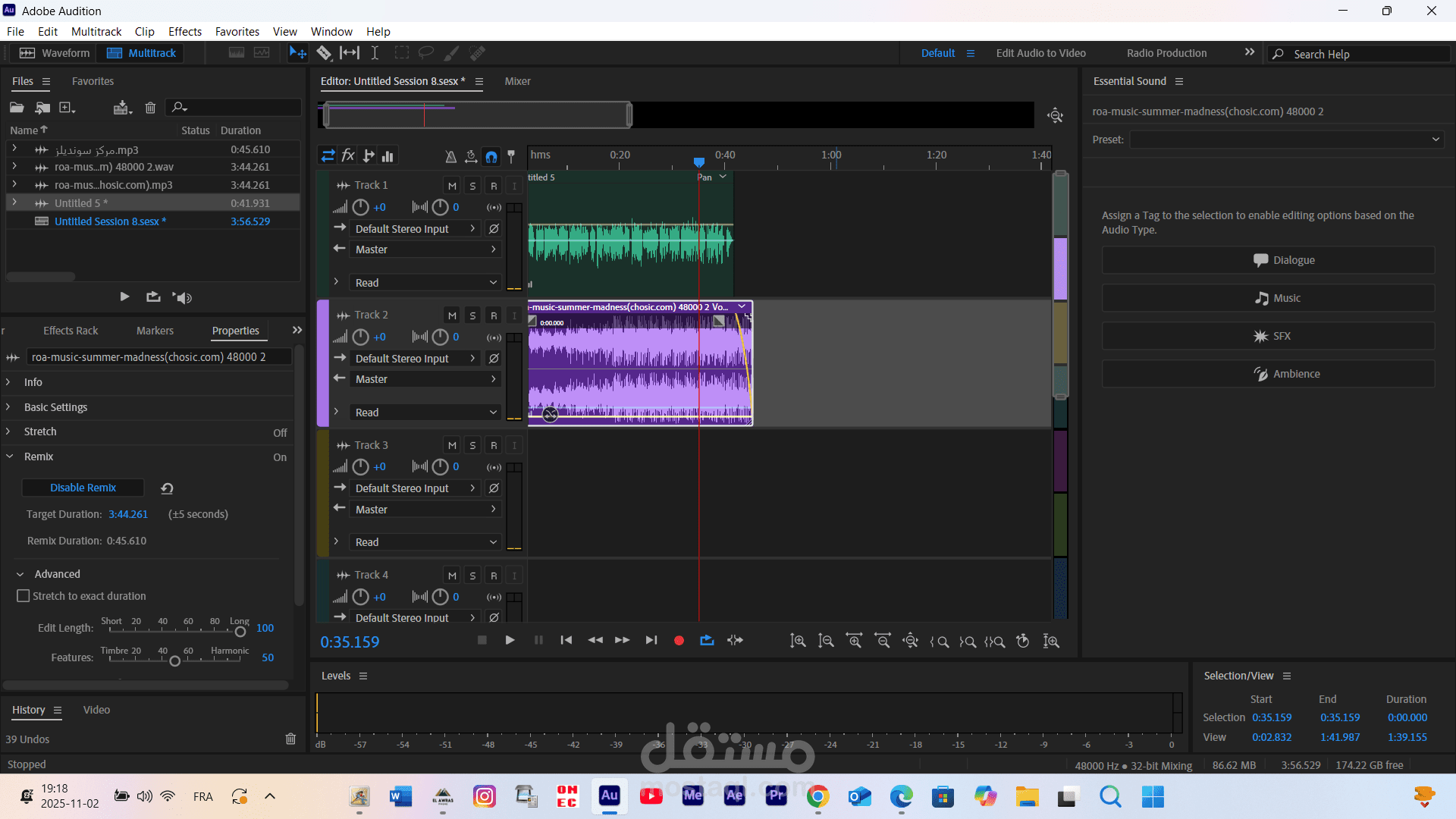Screen dimensions: 1456x819
Task: Assign Music audio type
Action: tap(1268, 298)
